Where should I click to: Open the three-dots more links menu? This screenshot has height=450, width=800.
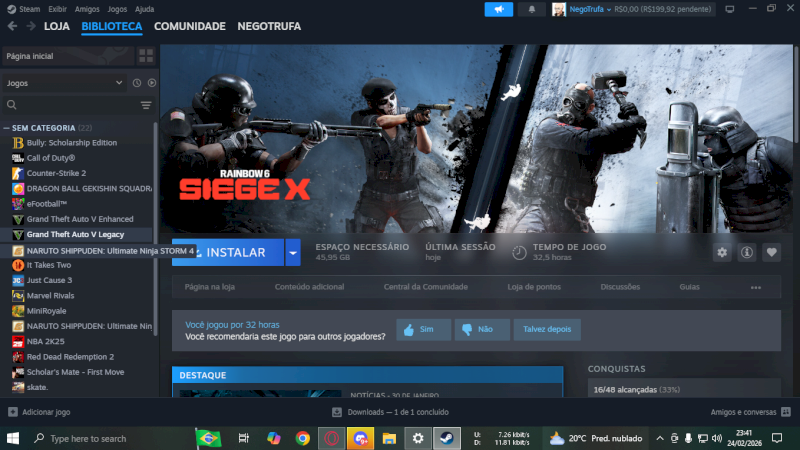[x=756, y=287]
